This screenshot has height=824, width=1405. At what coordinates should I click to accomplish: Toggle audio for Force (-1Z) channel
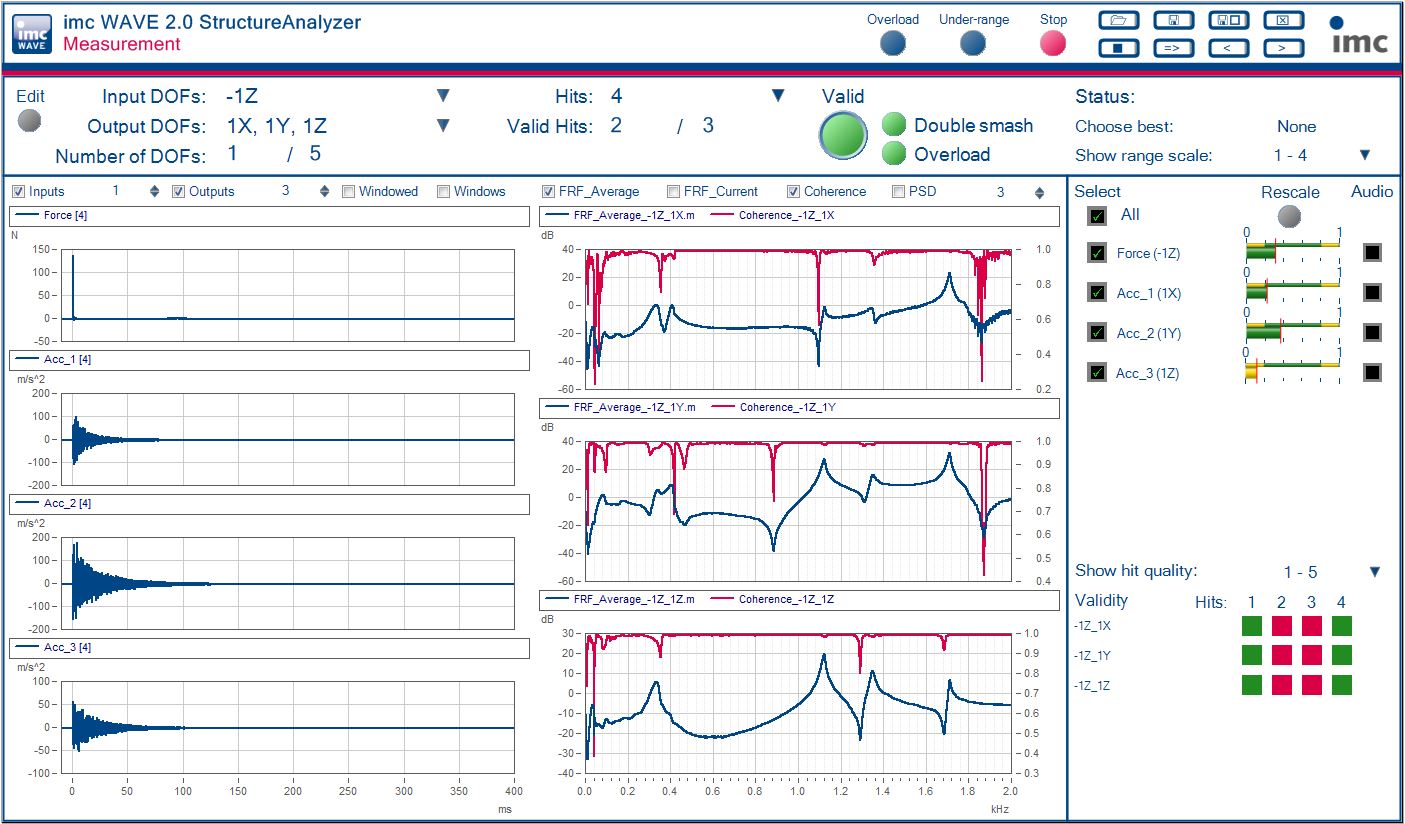pos(1372,253)
